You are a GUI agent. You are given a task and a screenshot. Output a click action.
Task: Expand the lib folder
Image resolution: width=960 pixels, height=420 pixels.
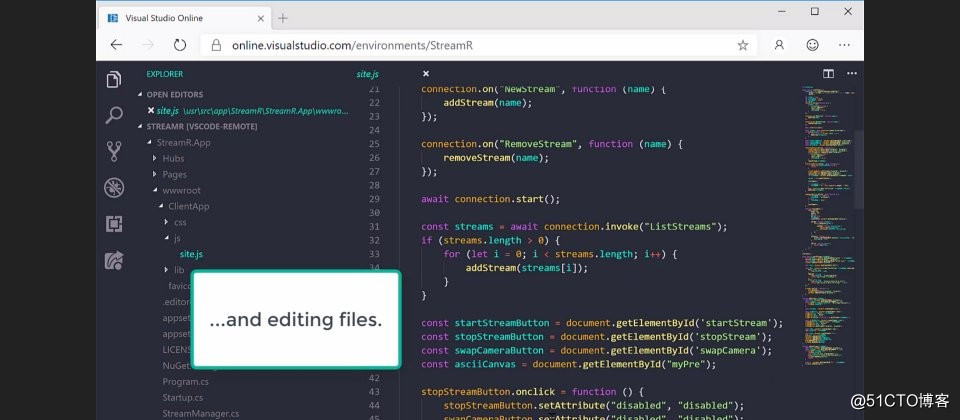click(x=174, y=270)
